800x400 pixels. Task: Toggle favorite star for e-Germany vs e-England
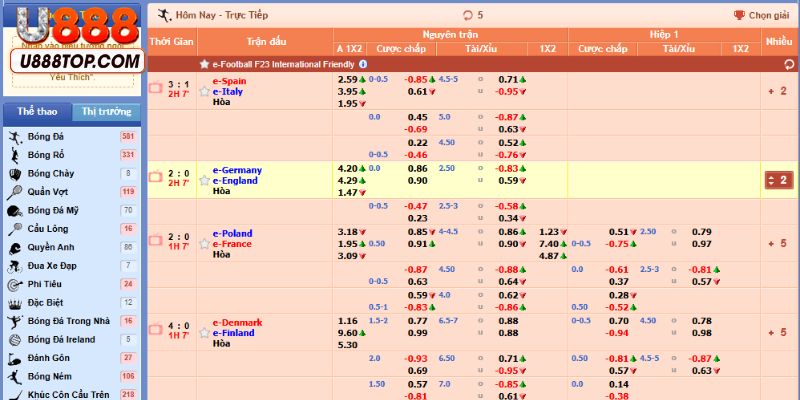(205, 181)
